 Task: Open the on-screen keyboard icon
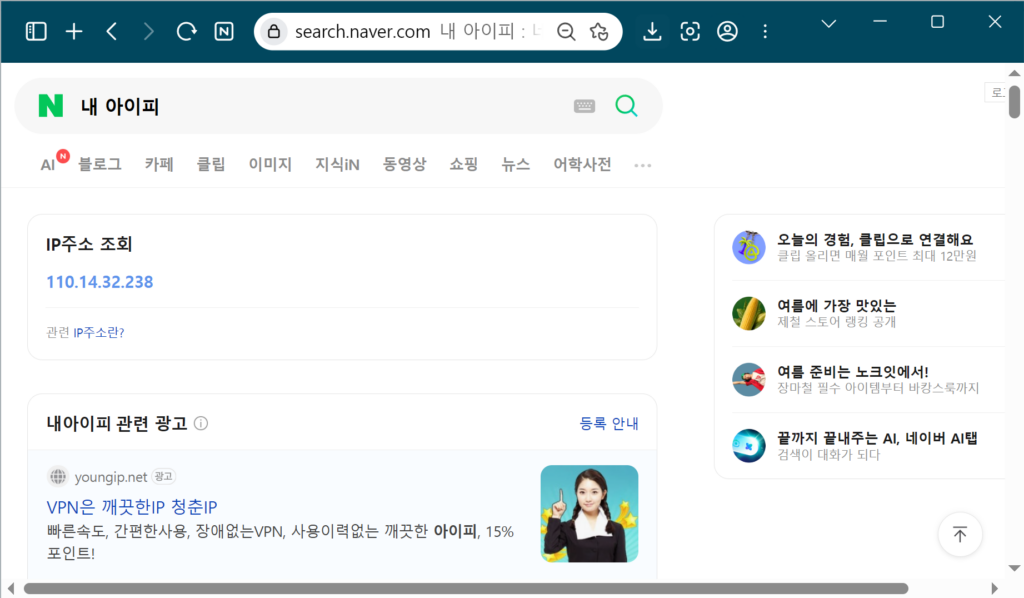(x=584, y=106)
